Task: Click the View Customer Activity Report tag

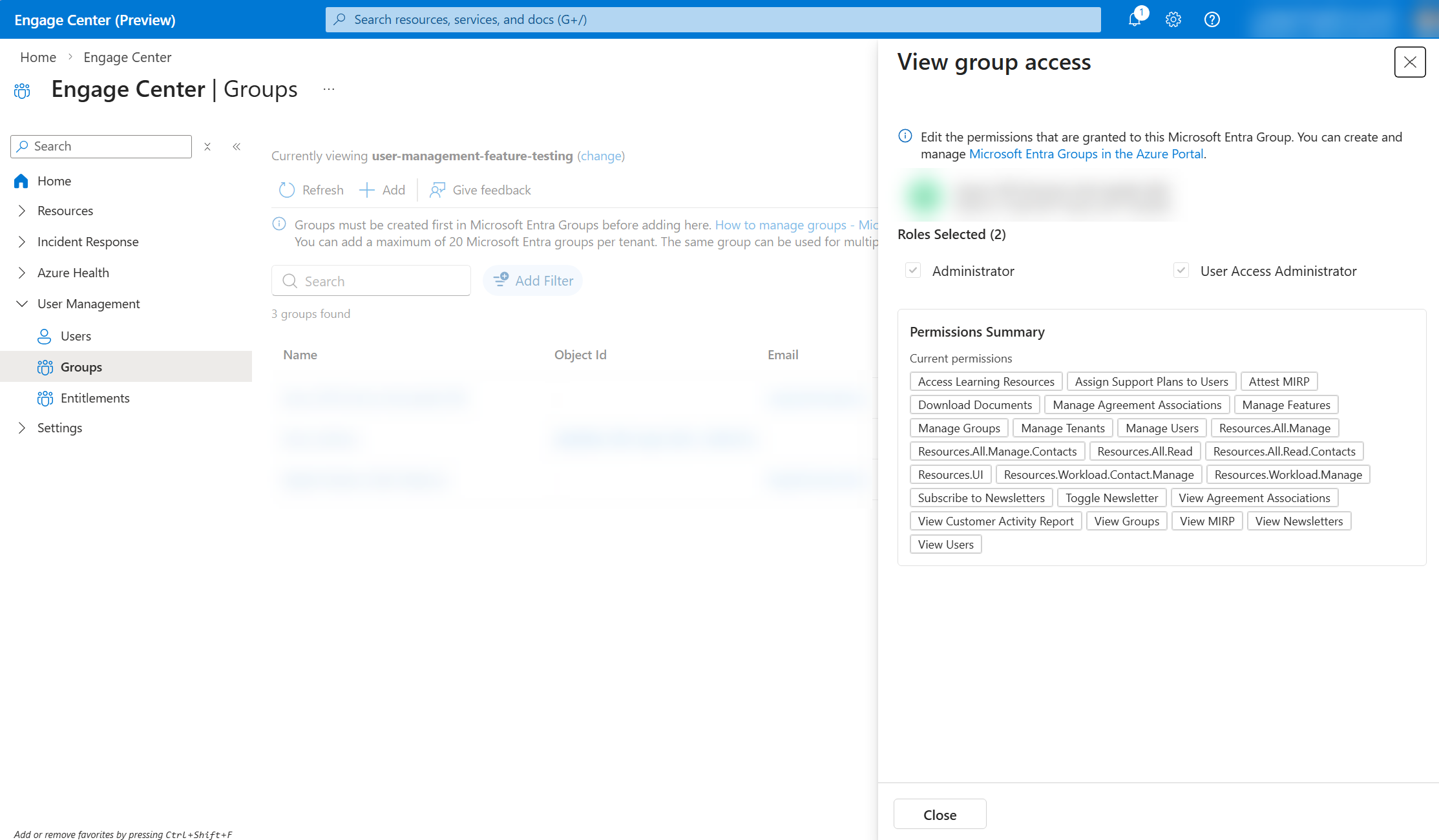Action: click(996, 521)
